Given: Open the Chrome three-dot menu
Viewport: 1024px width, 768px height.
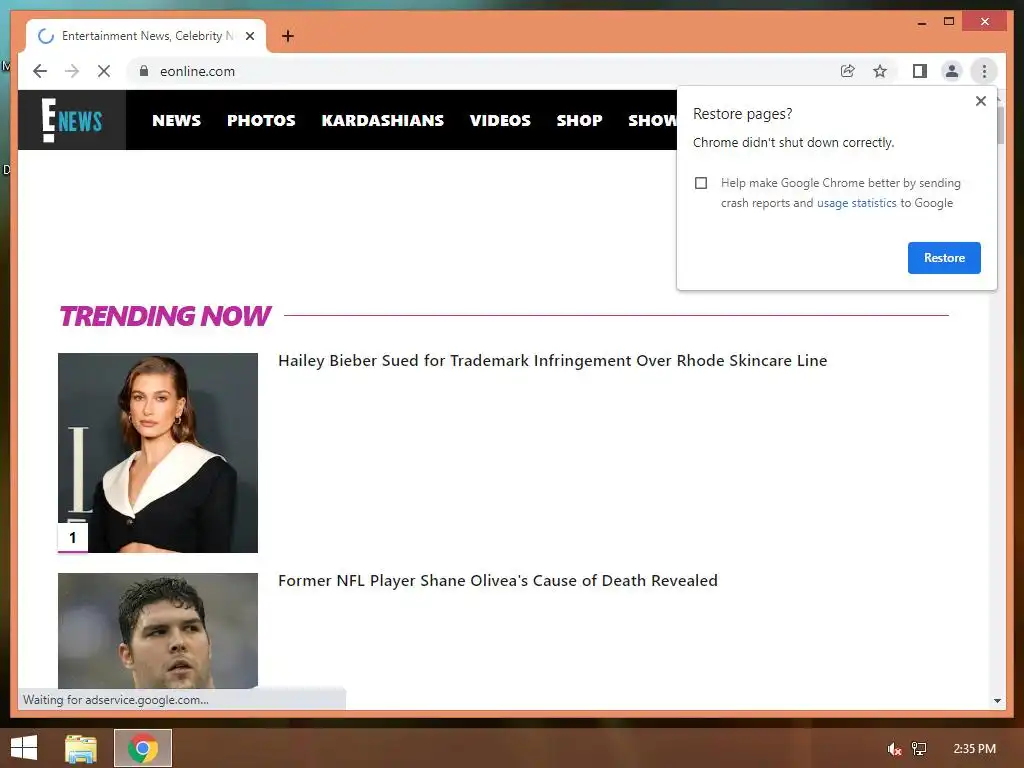Looking at the screenshot, I should pos(984,71).
